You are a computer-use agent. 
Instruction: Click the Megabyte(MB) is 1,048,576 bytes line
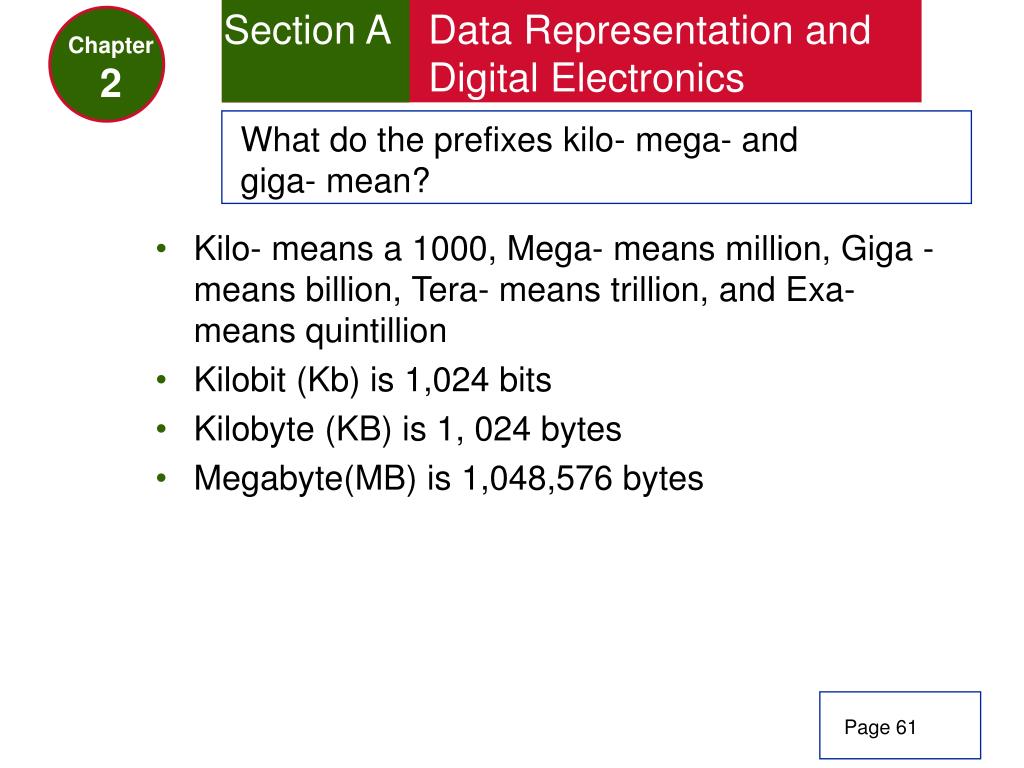(x=449, y=479)
